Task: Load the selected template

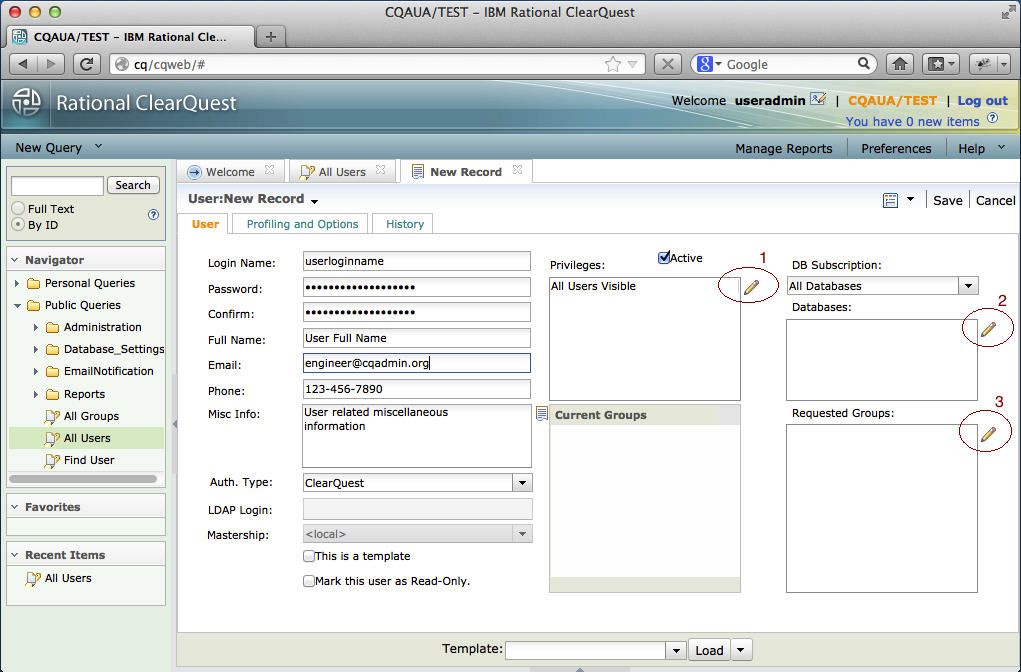Action: 709,650
